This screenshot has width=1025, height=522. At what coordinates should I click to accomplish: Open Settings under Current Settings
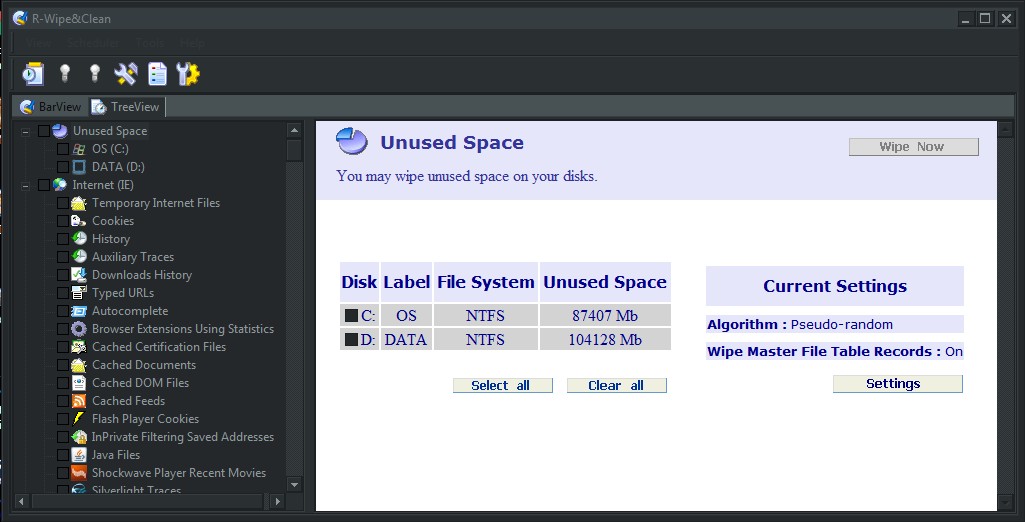click(898, 384)
